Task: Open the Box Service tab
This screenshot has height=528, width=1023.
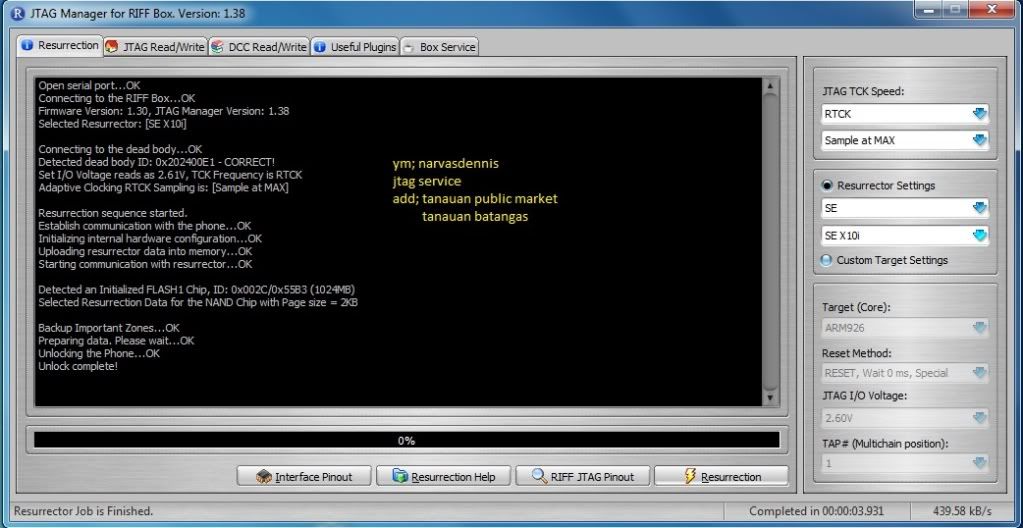Action: pyautogui.click(x=439, y=47)
